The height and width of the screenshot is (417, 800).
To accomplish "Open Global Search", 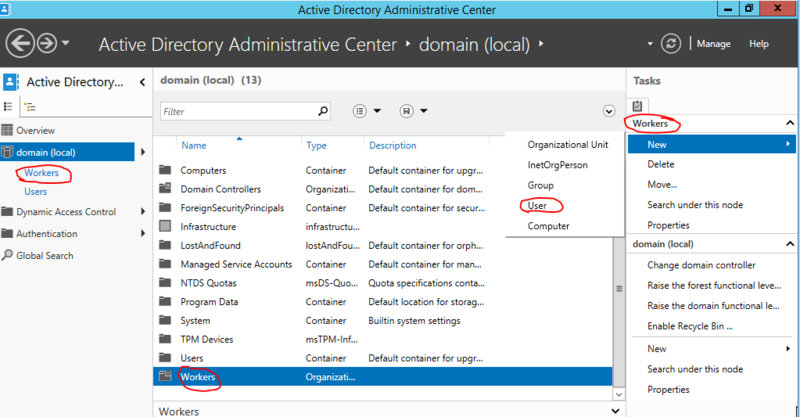I will (x=44, y=255).
